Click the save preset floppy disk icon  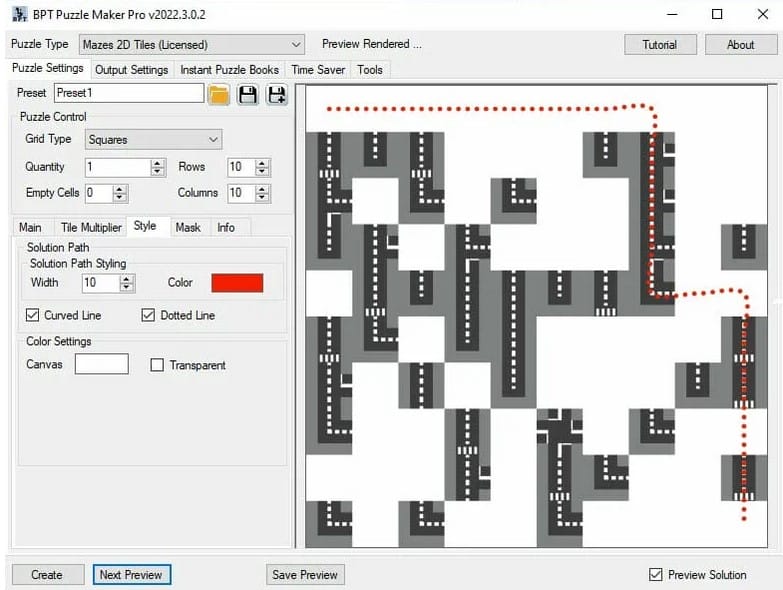pyautogui.click(x=248, y=94)
